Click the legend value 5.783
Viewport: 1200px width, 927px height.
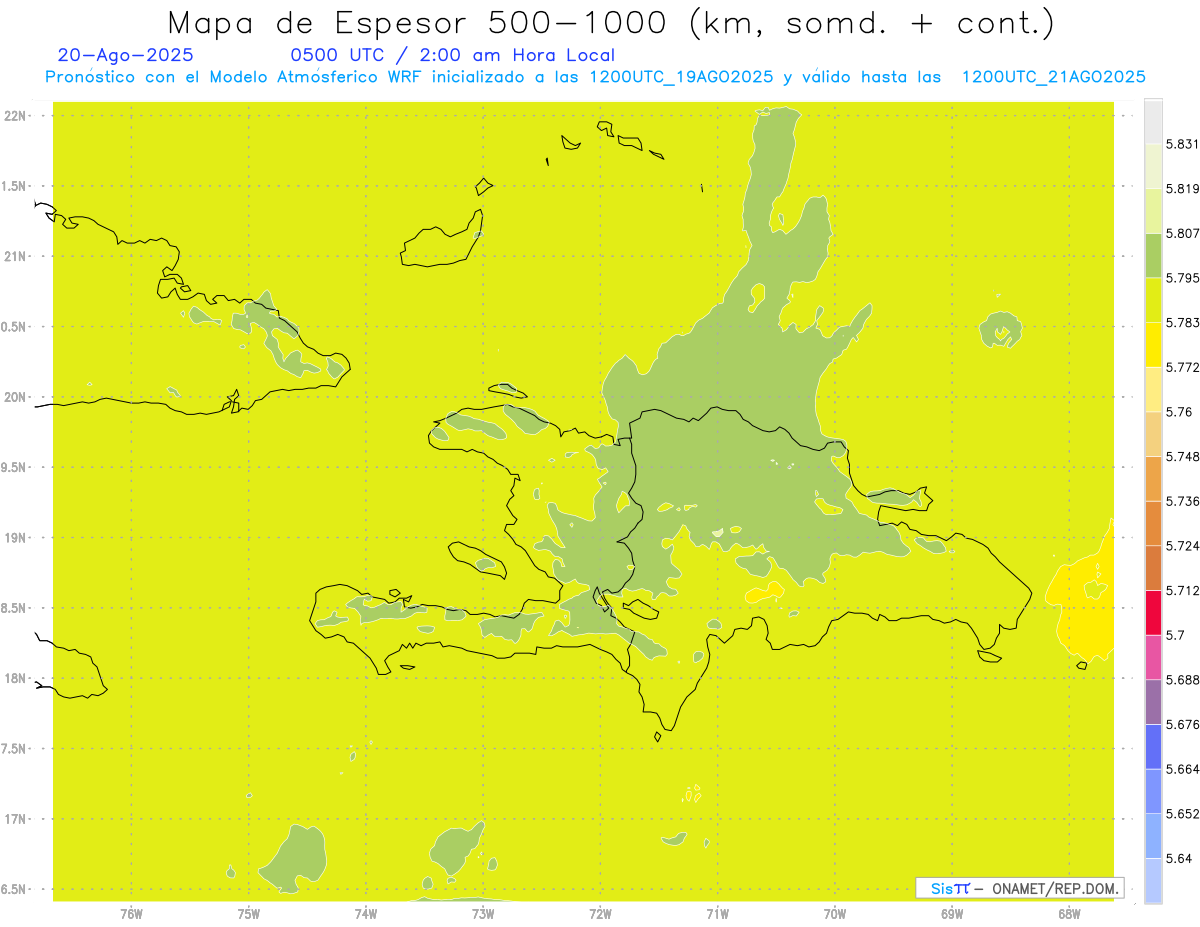(x=1183, y=322)
